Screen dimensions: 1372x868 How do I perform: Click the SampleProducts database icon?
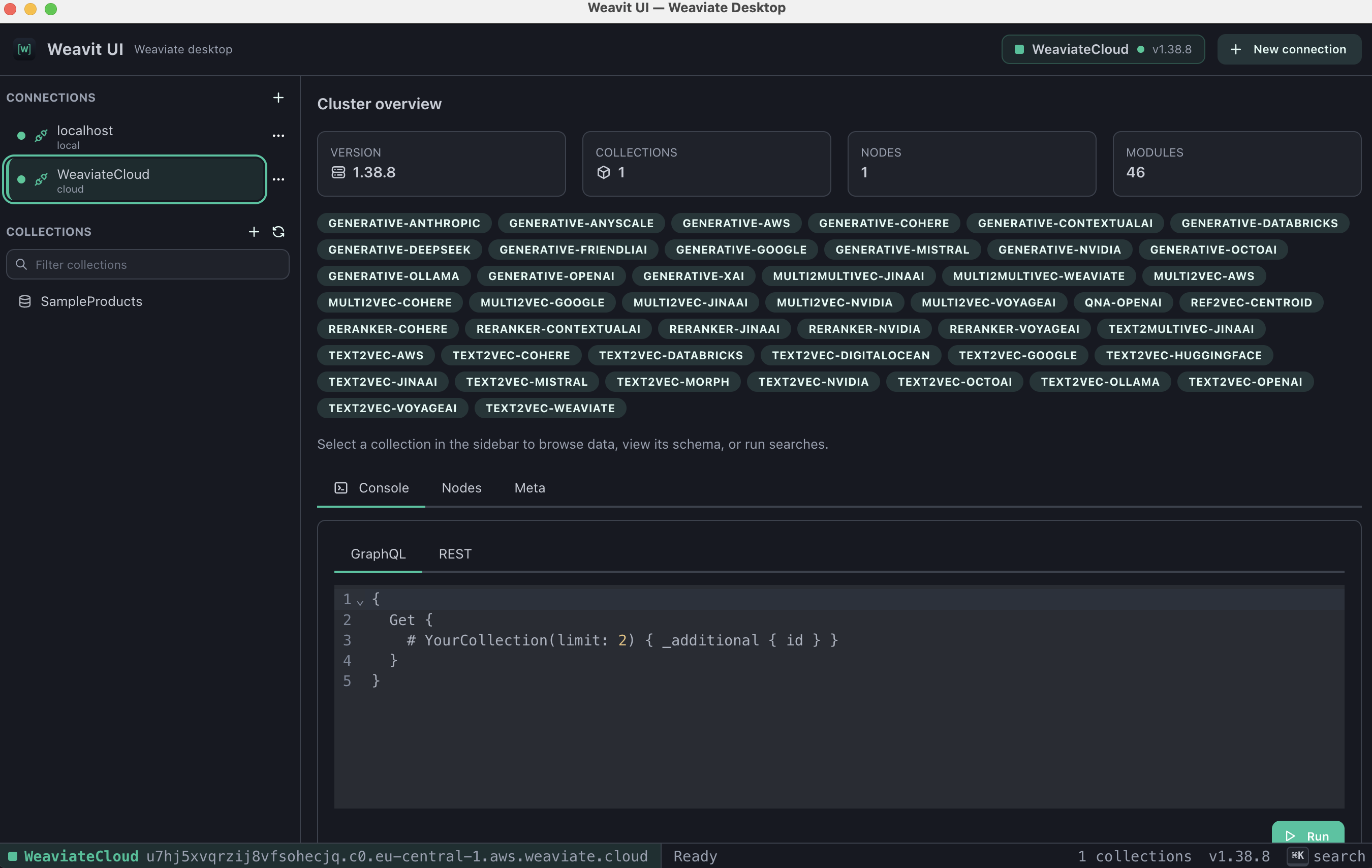point(24,301)
